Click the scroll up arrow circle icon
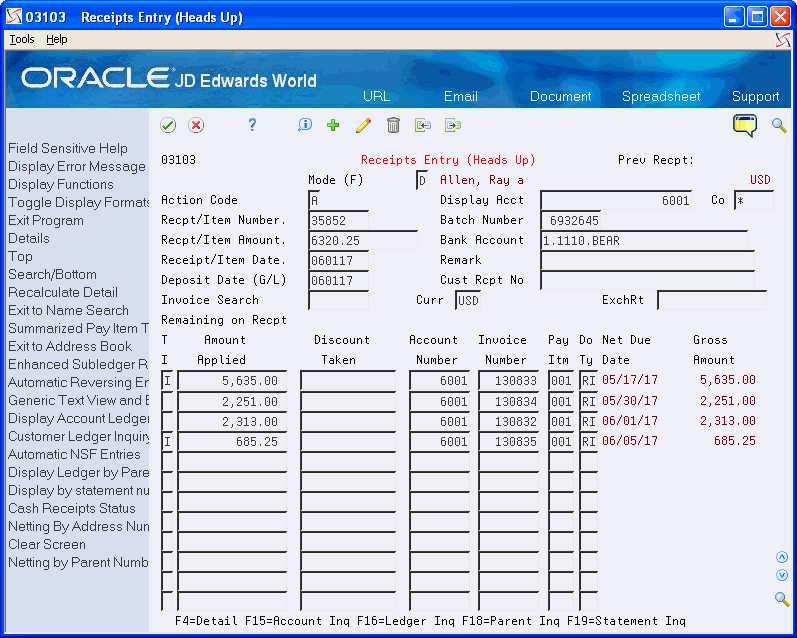This screenshot has width=797, height=638. (x=782, y=557)
